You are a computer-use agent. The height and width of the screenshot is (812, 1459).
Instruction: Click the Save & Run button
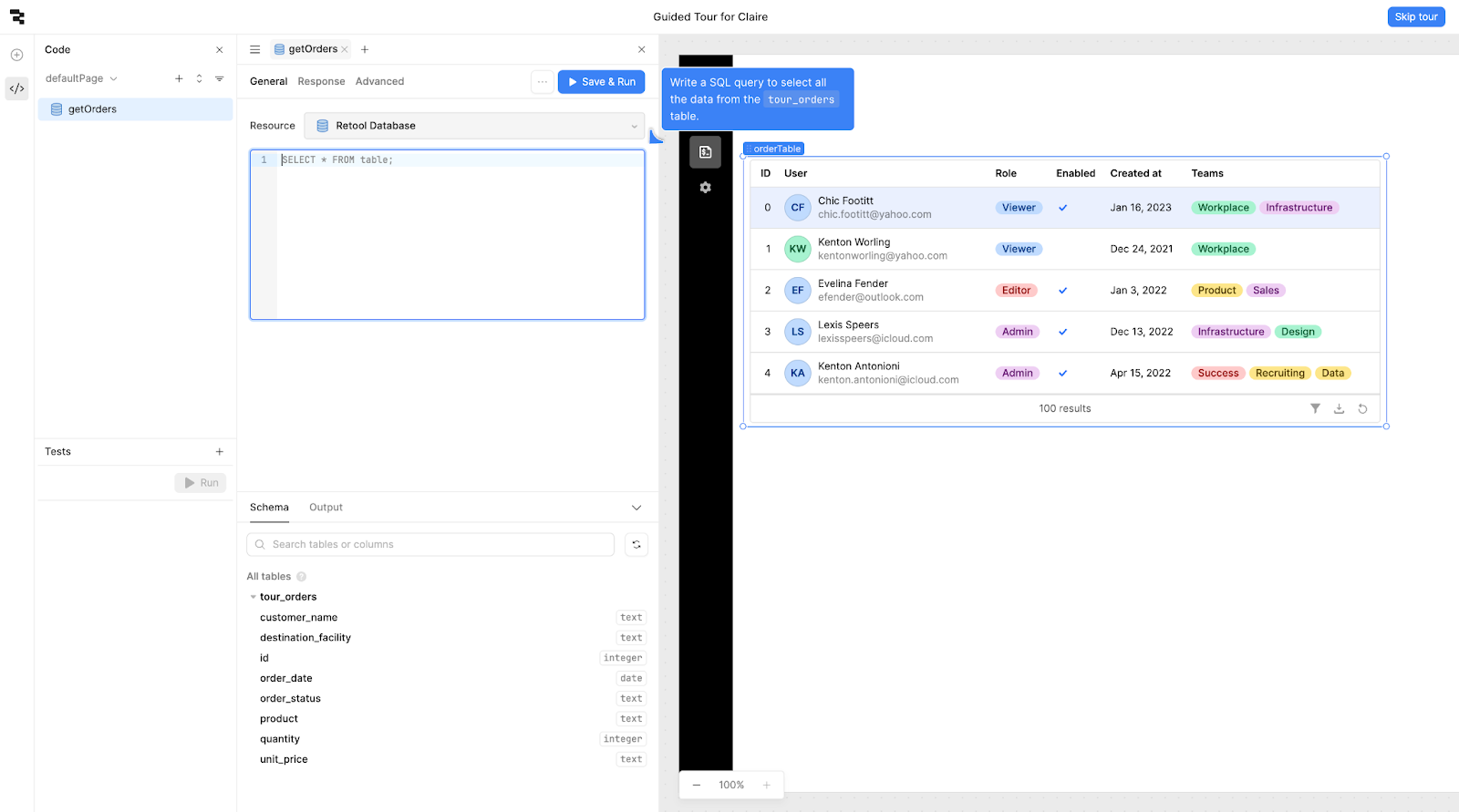tap(602, 82)
